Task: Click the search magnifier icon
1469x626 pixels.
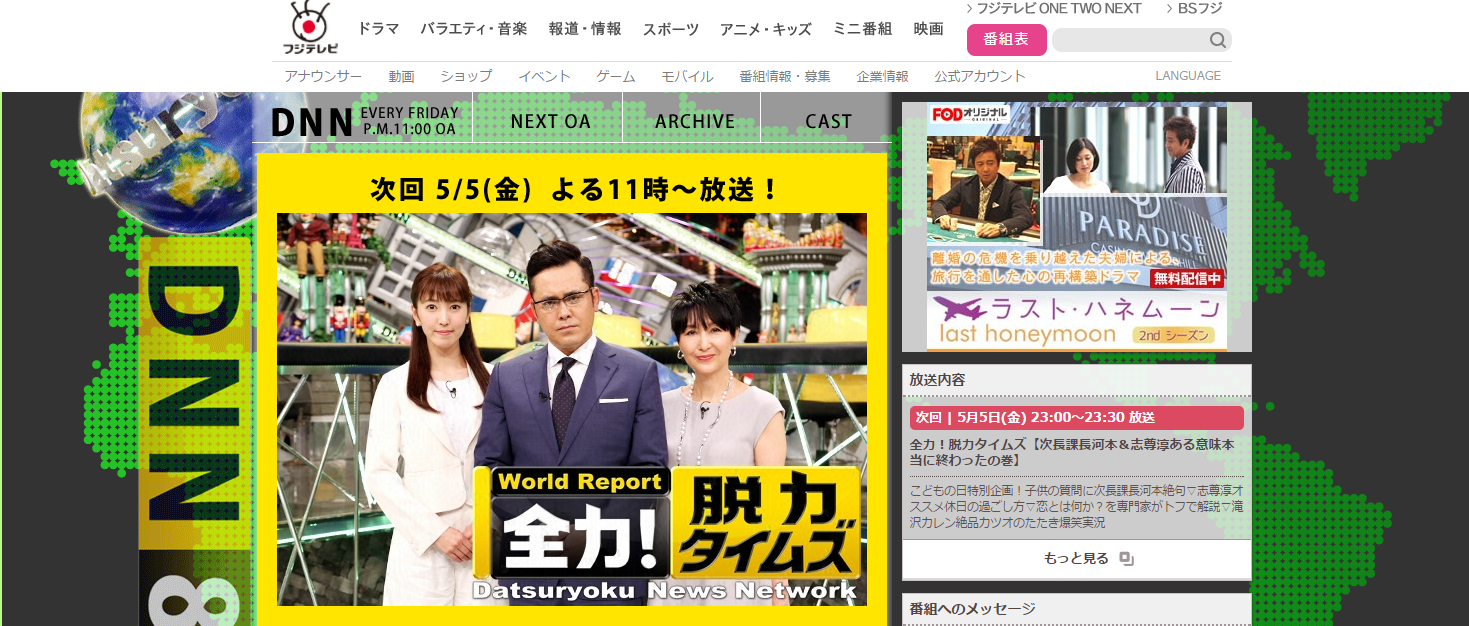Action: pos(1218,40)
